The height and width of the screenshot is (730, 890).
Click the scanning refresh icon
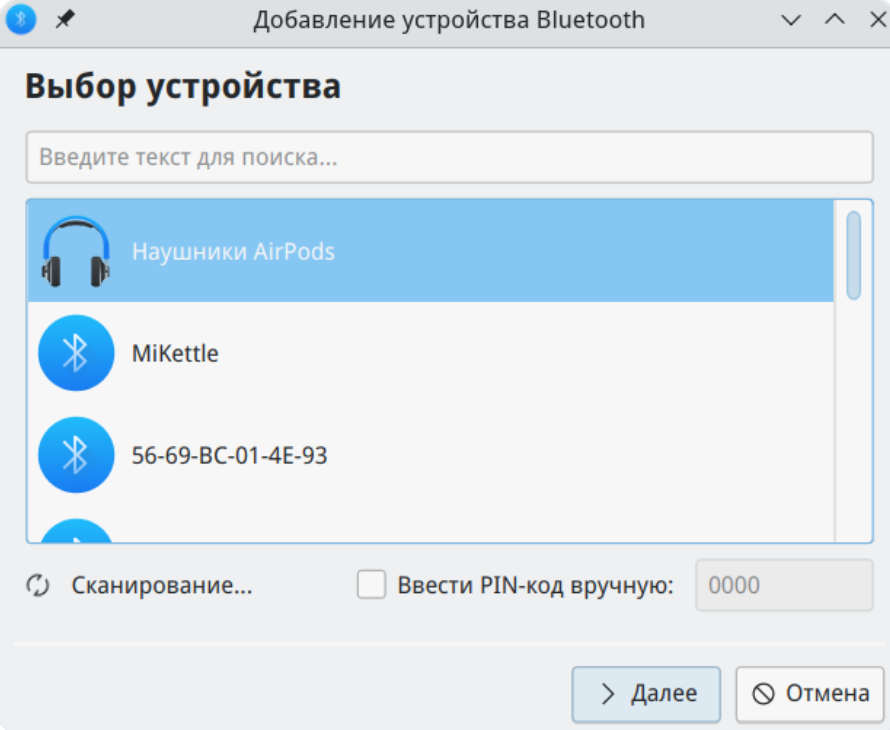coord(38,586)
